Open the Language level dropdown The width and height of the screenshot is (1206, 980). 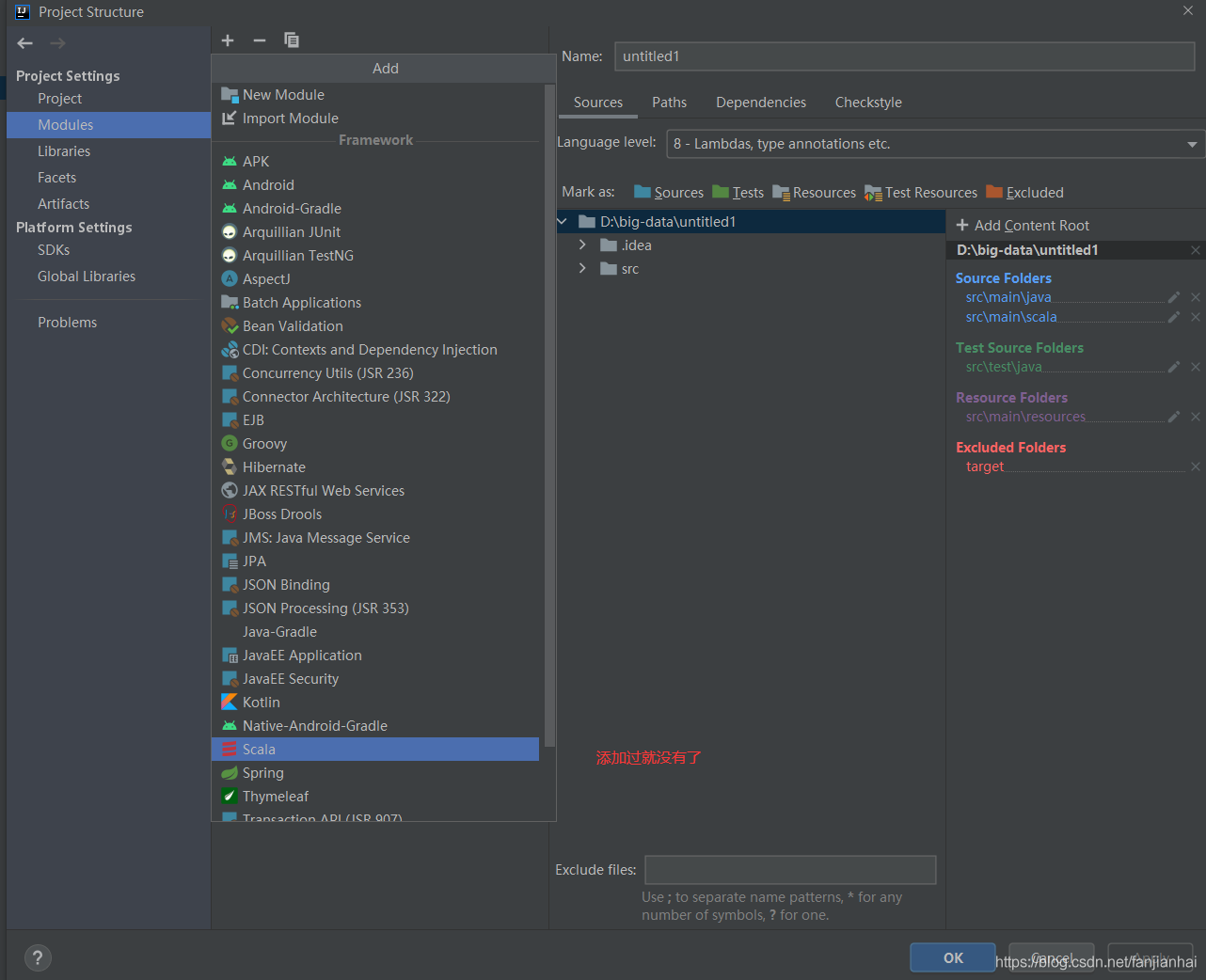click(935, 144)
